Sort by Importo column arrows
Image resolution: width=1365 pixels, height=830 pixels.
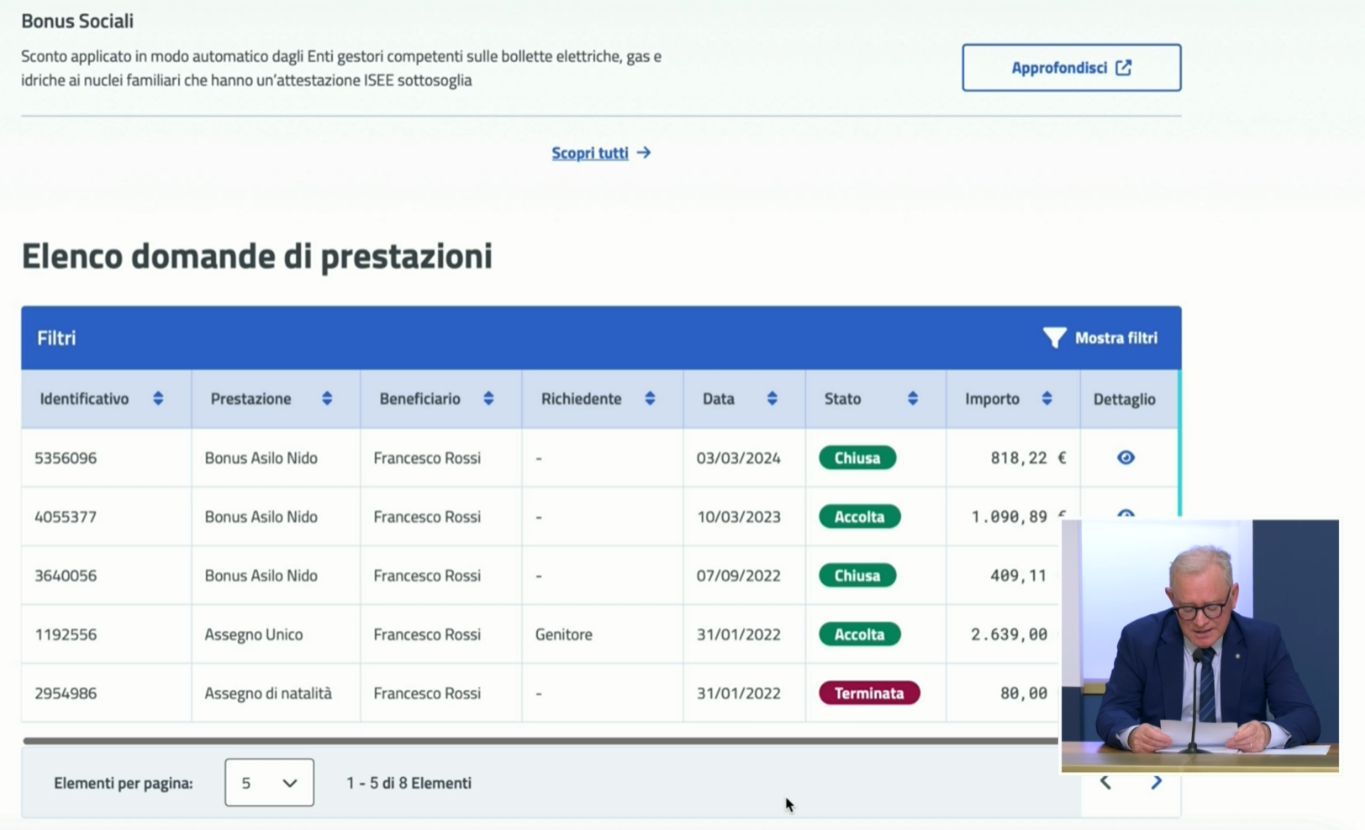point(1047,399)
